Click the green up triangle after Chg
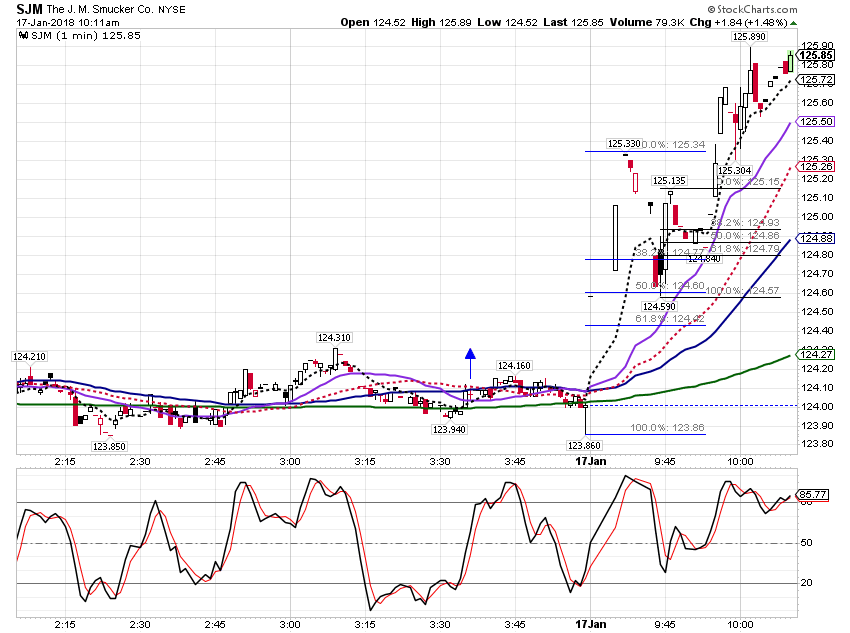This screenshot has height=633, width=850. pyautogui.click(x=794, y=23)
